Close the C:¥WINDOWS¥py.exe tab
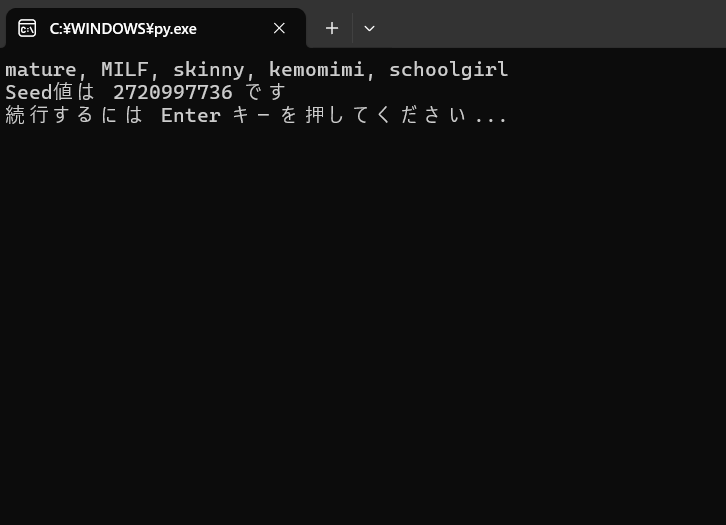The height and width of the screenshot is (525, 726). pos(279,28)
